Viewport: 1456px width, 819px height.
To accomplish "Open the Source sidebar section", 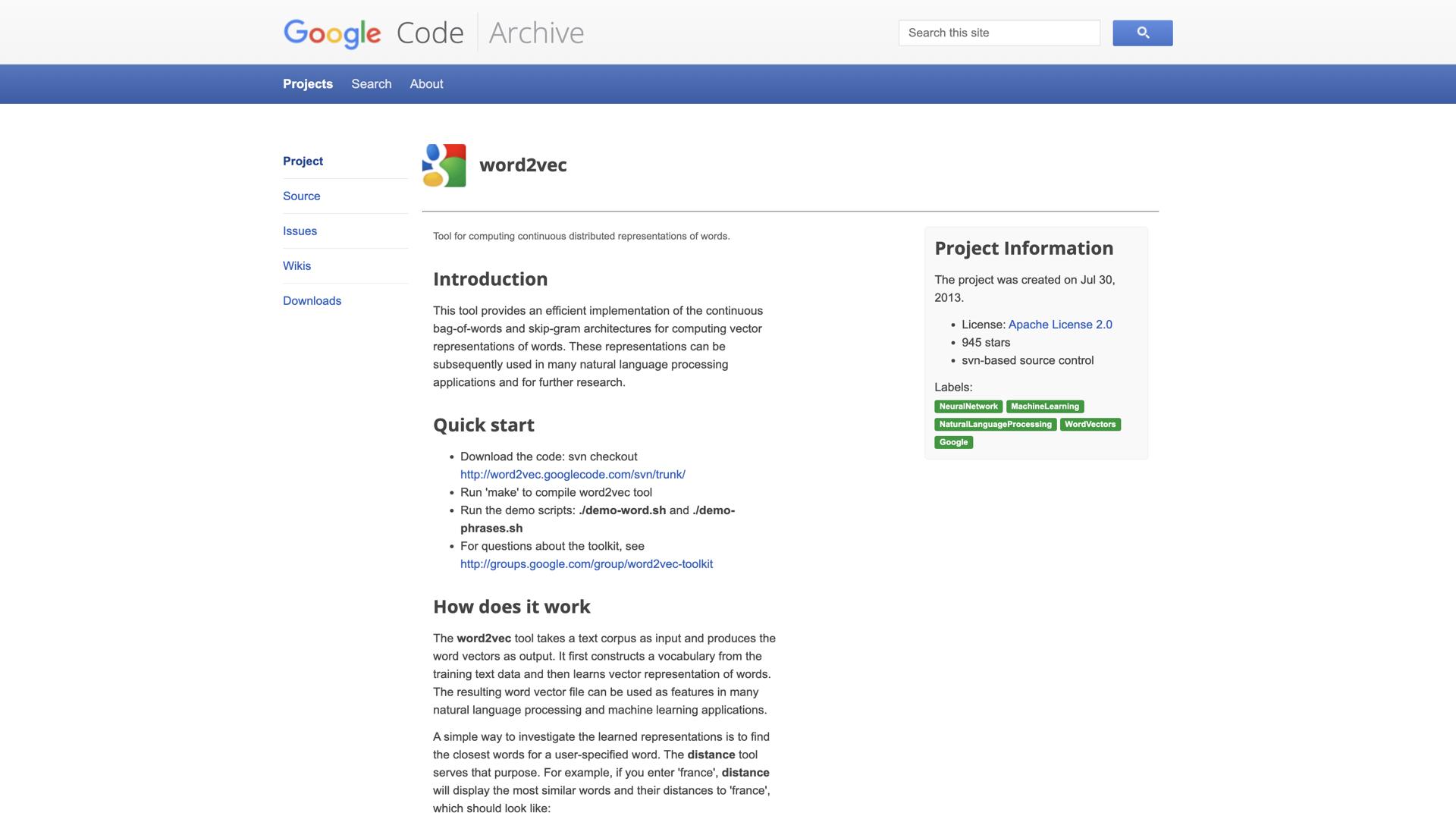I will pos(301,196).
